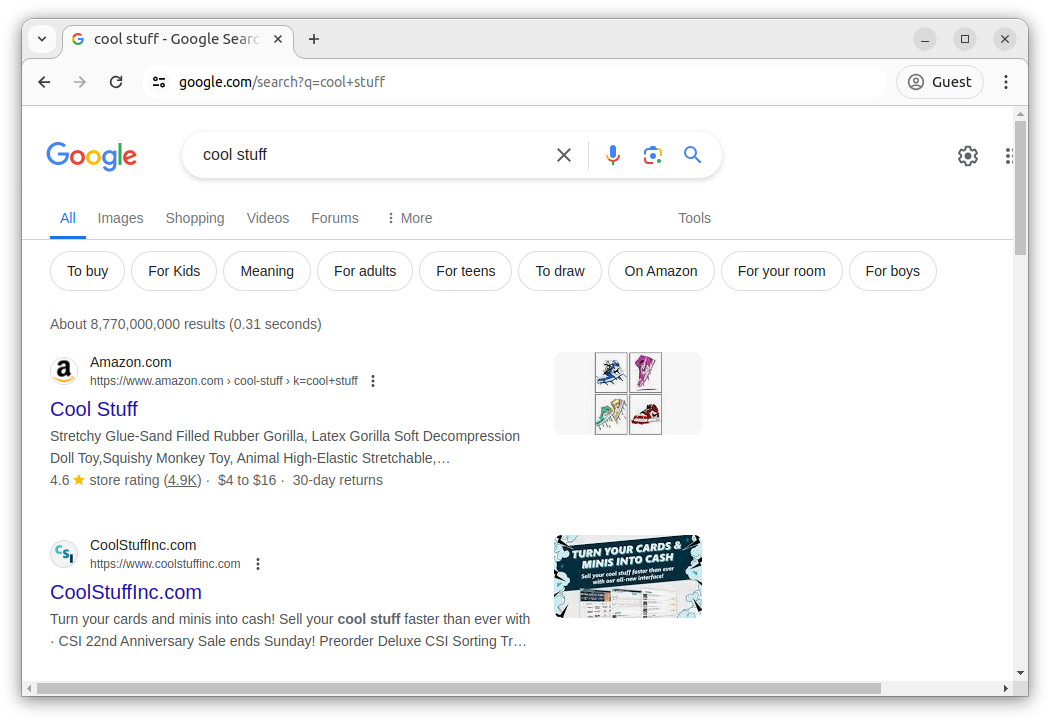Viewport: 1050px width, 721px height.
Task: Clear the search box with the X icon
Action: [x=564, y=155]
